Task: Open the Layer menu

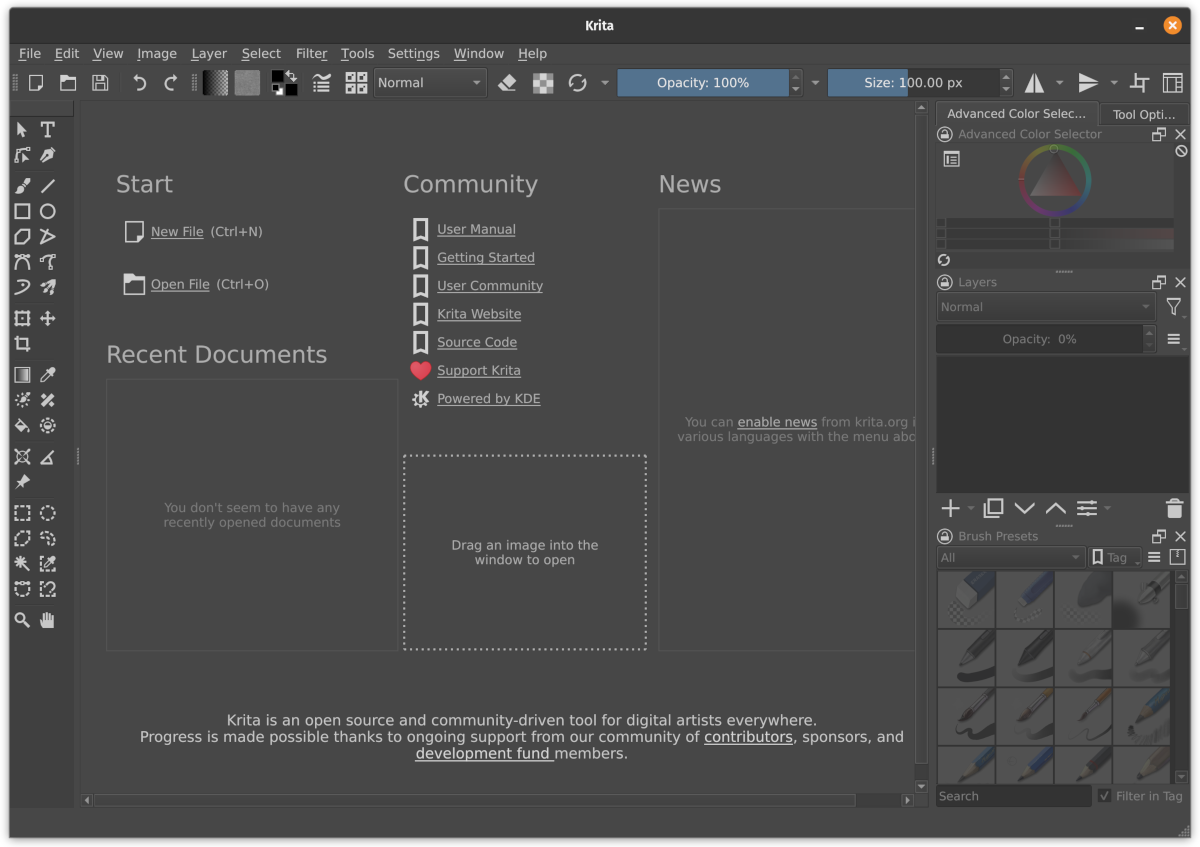Action: click(x=209, y=53)
